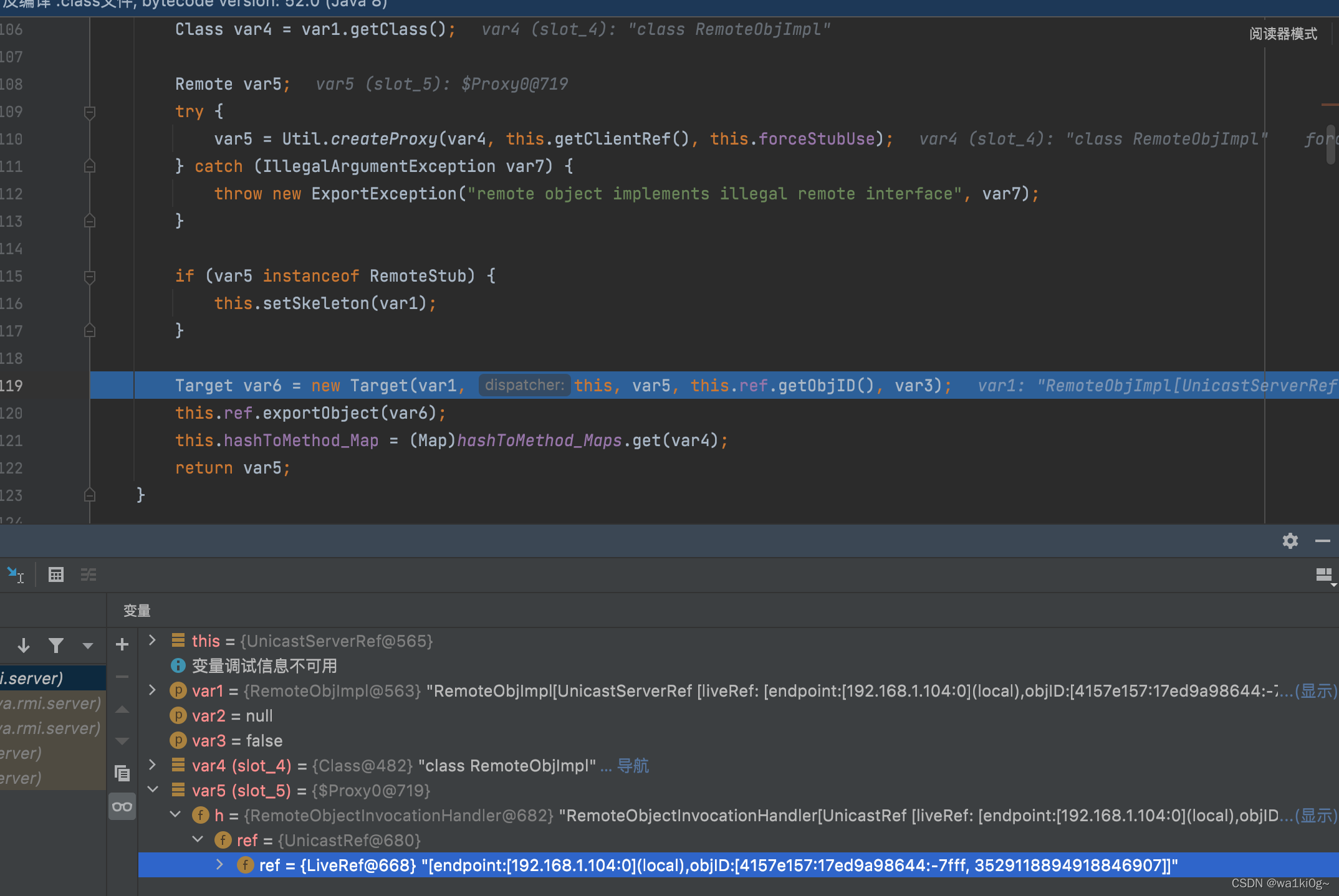
Task: Toggle show watches glasses icon
Action: 122,806
